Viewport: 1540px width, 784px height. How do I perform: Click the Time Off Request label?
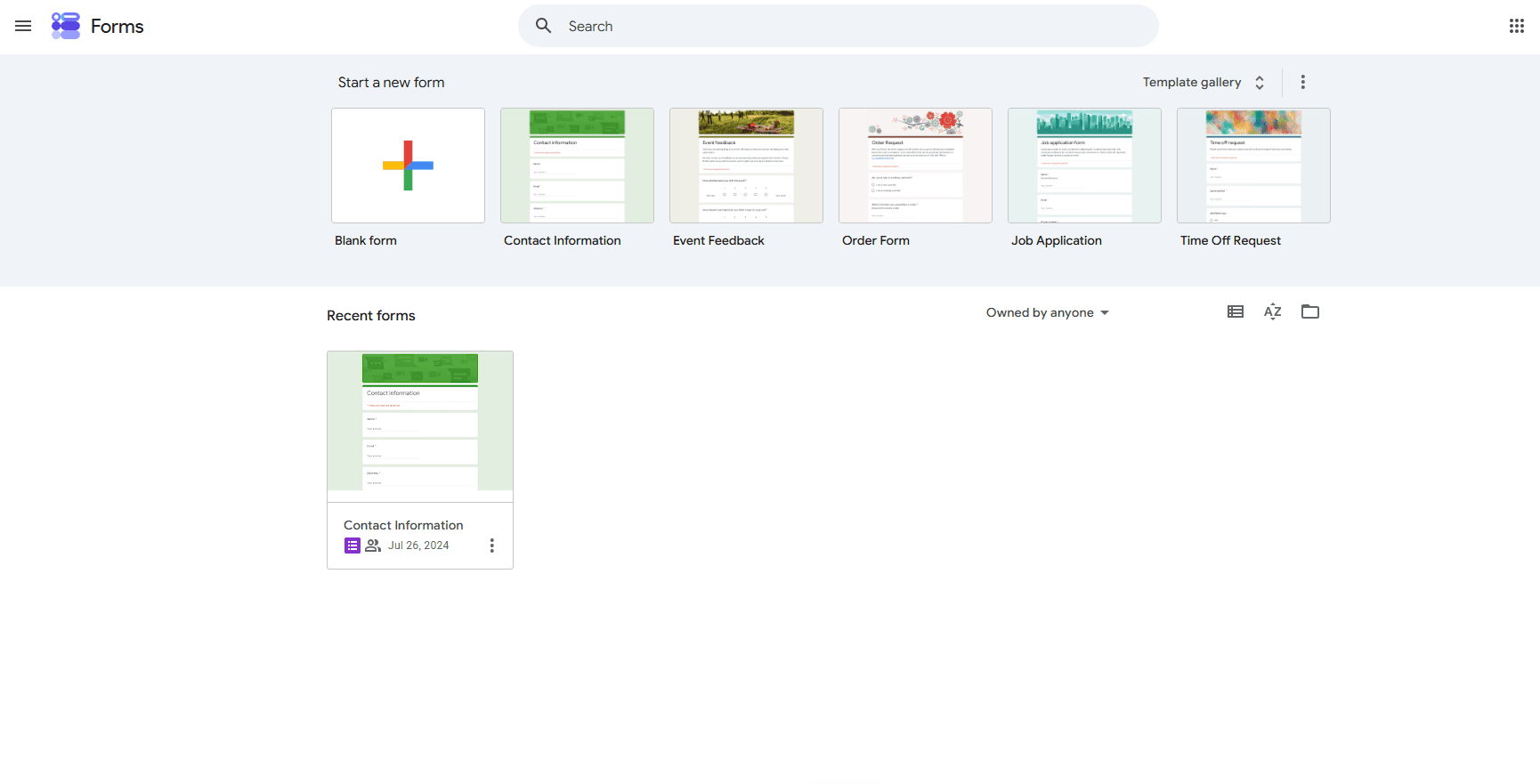[x=1230, y=240]
